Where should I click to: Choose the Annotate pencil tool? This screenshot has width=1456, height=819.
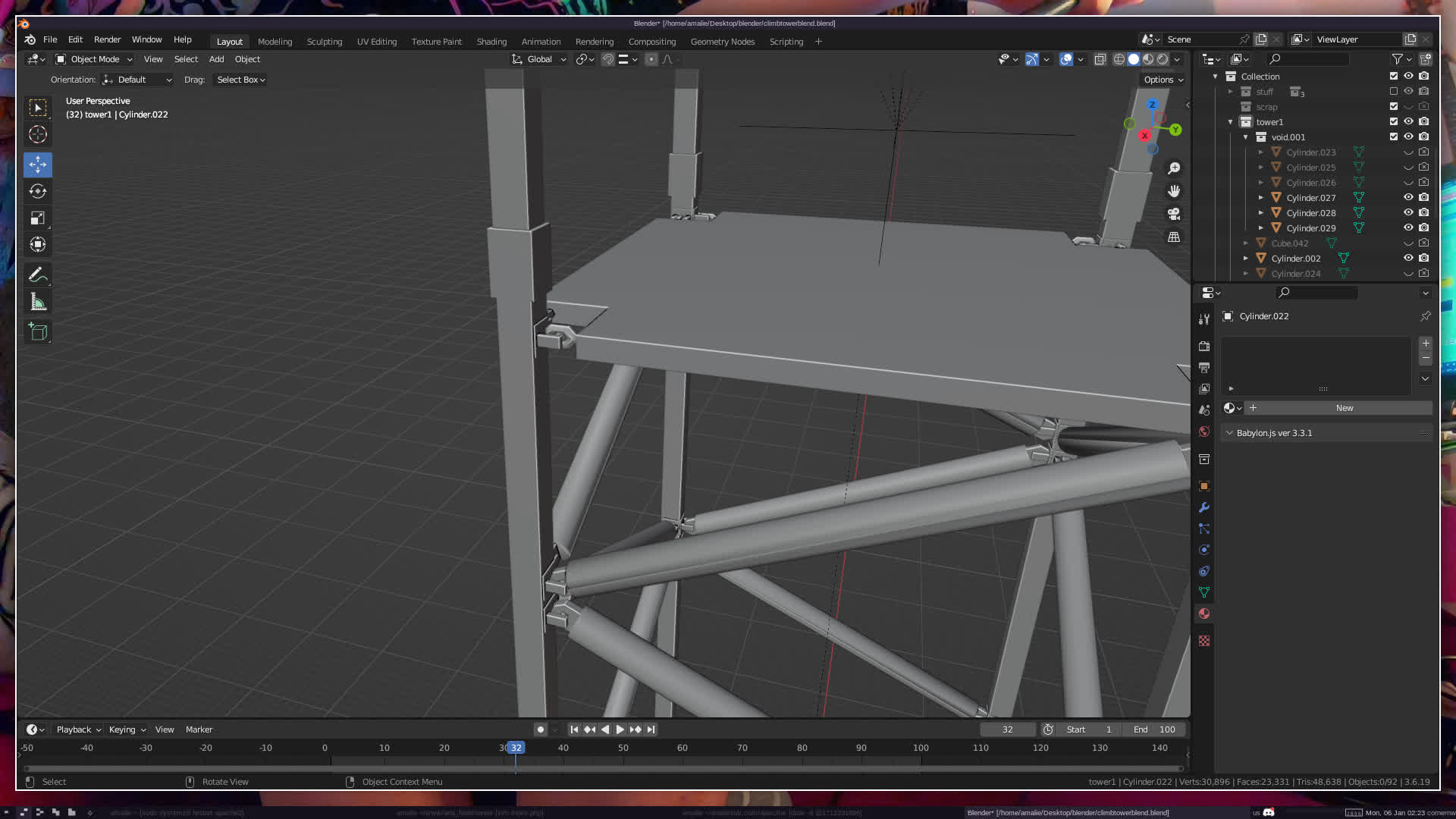coord(38,275)
